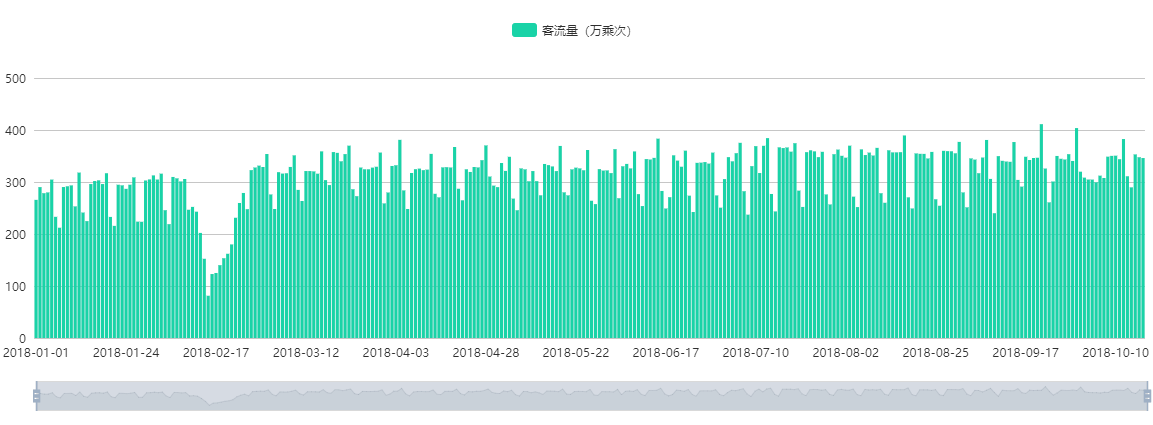The image size is (1153, 425).
Task: Click the 2018-05-22 x-axis date label
Action: click(575, 353)
